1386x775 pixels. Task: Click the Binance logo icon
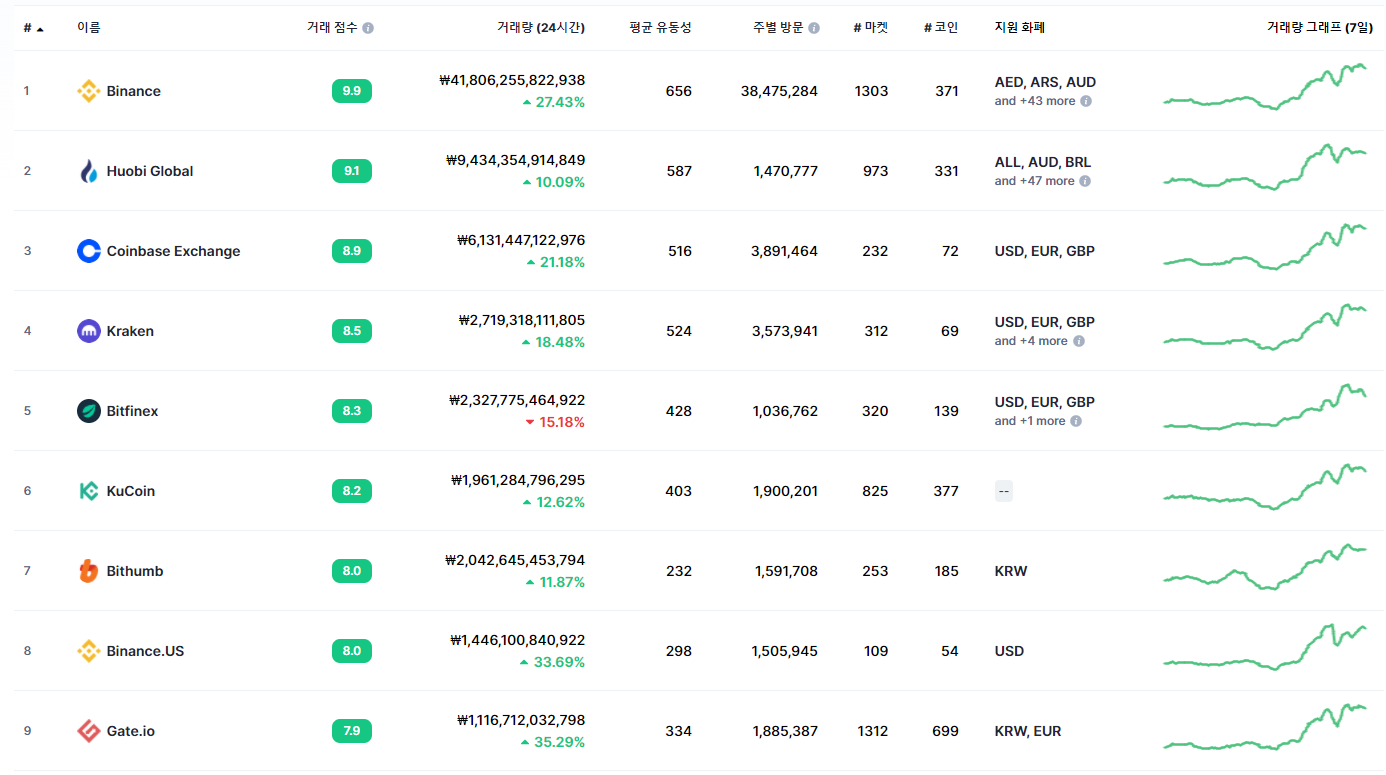pos(89,91)
